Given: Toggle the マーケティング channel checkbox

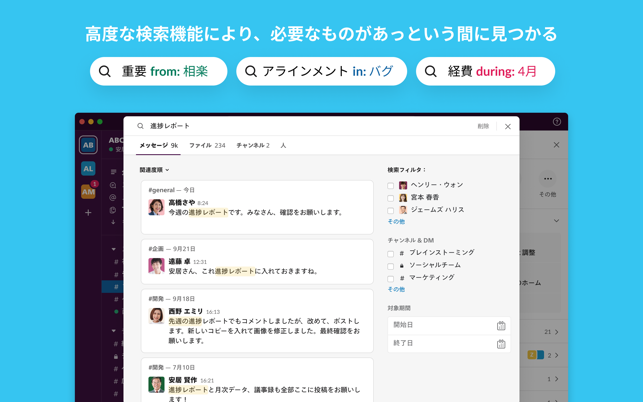Looking at the screenshot, I should click(391, 278).
